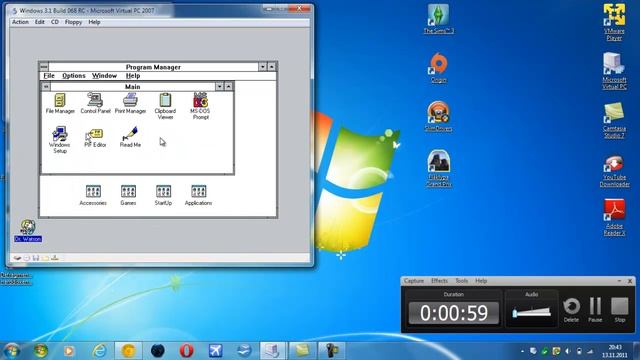Open the recorder's Help menu

coord(481,281)
